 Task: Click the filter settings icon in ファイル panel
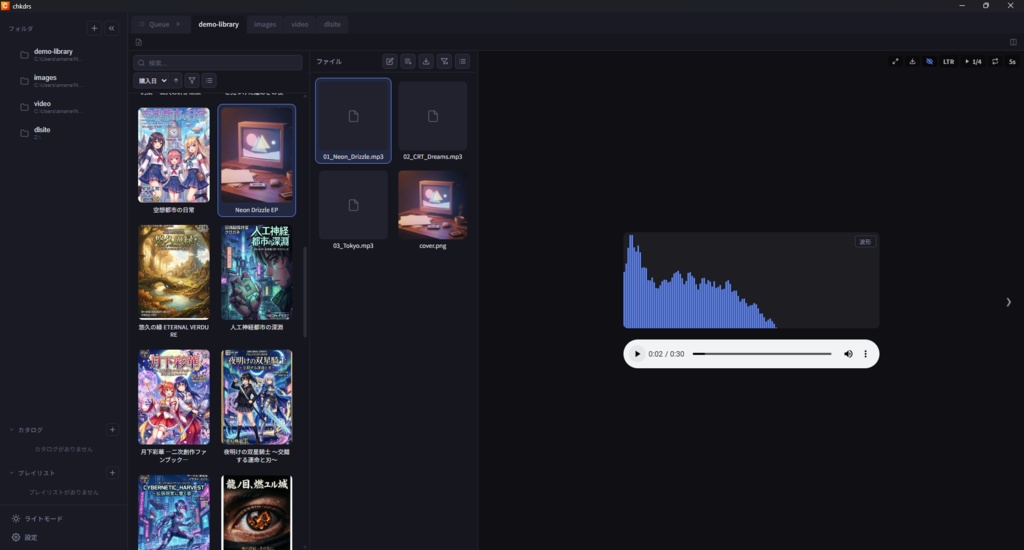pyautogui.click(x=444, y=61)
